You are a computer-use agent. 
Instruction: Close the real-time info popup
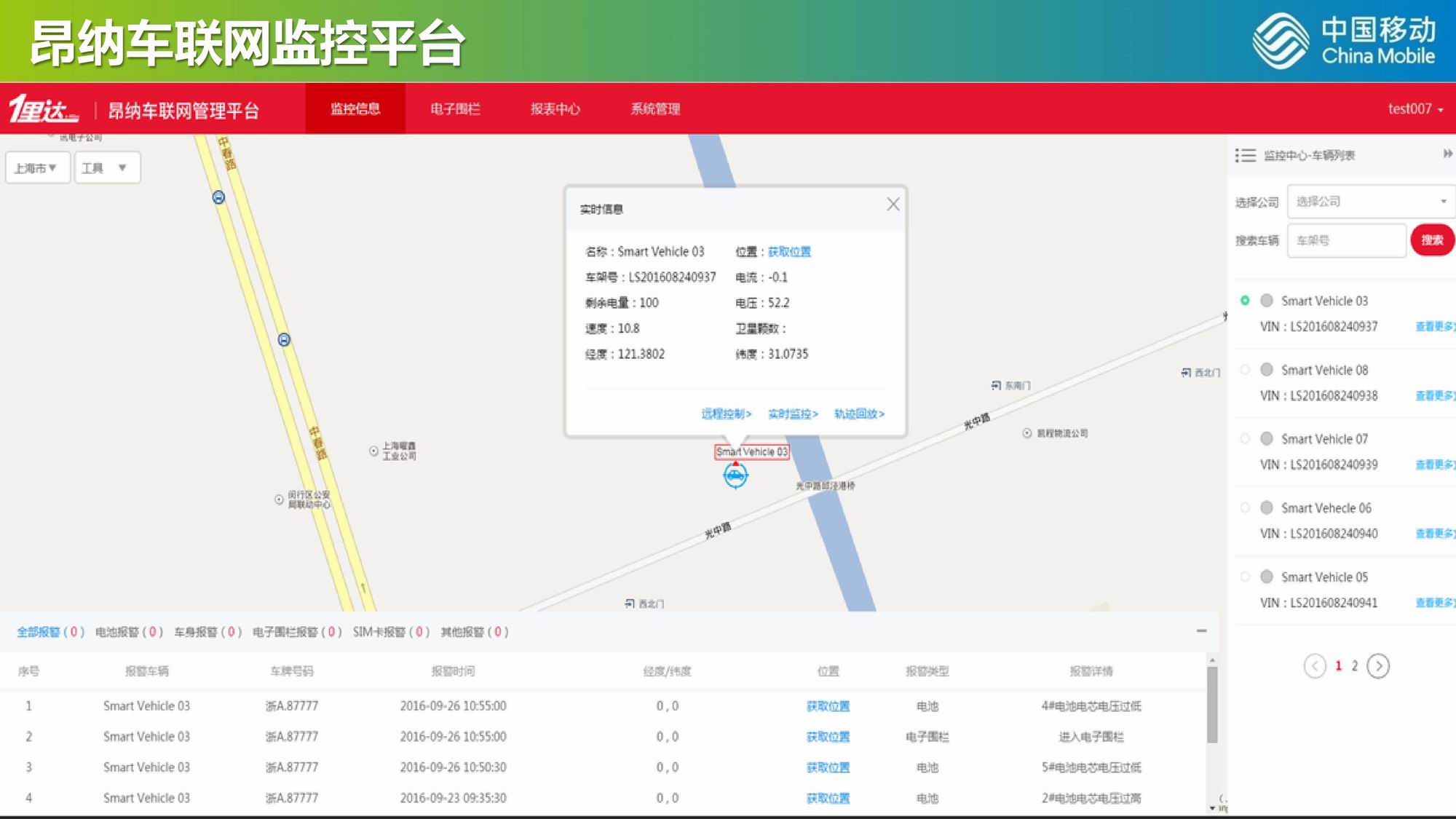893,205
